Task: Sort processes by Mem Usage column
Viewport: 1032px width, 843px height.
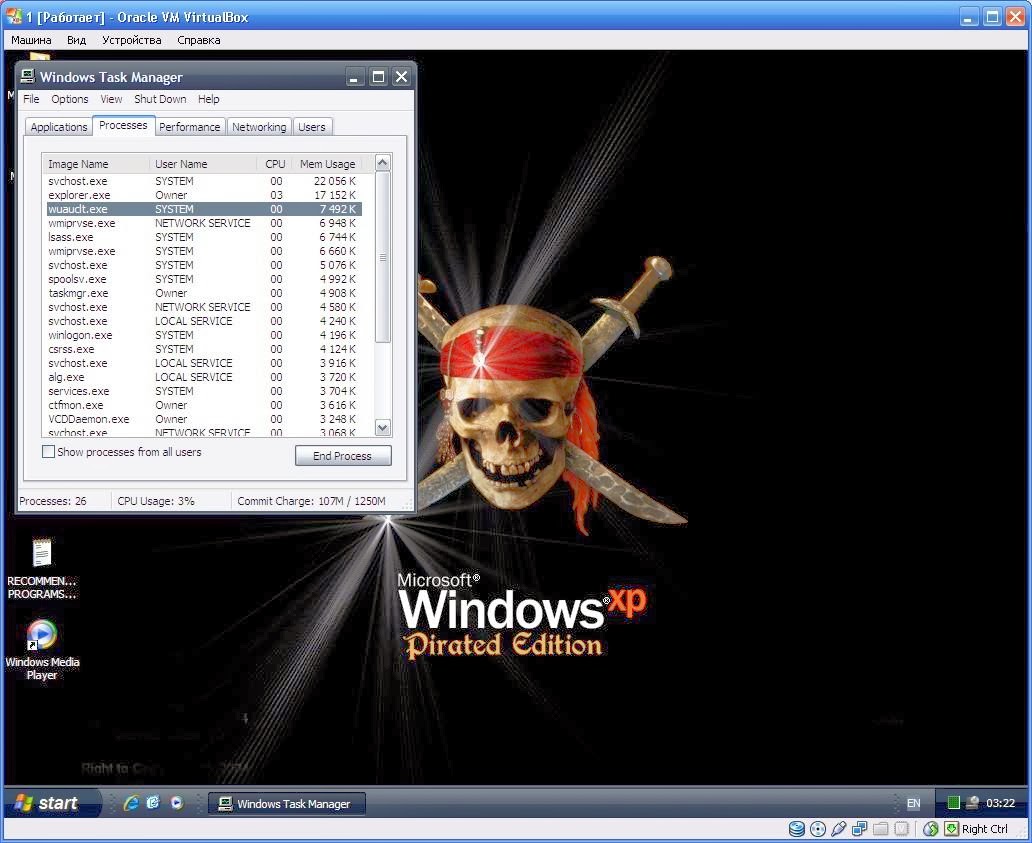Action: (x=326, y=164)
